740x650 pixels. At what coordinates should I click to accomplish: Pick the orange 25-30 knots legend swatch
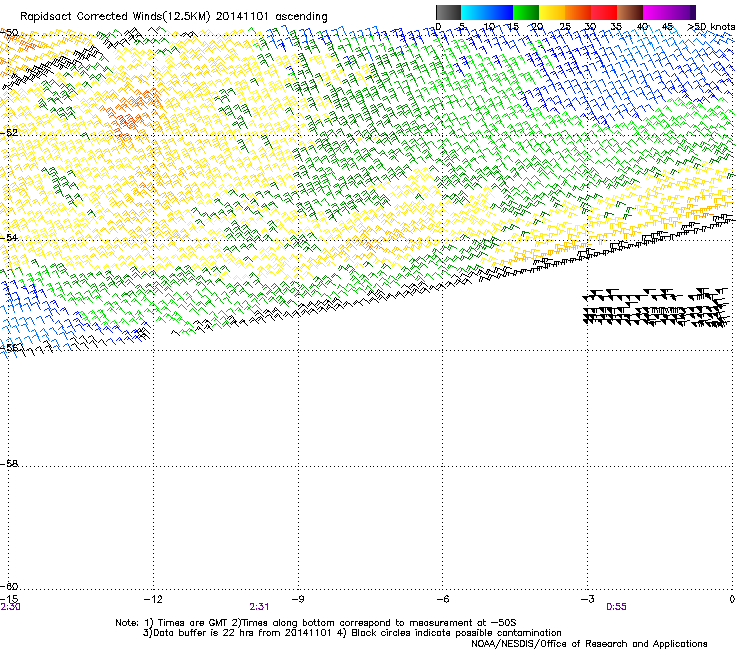pos(578,12)
